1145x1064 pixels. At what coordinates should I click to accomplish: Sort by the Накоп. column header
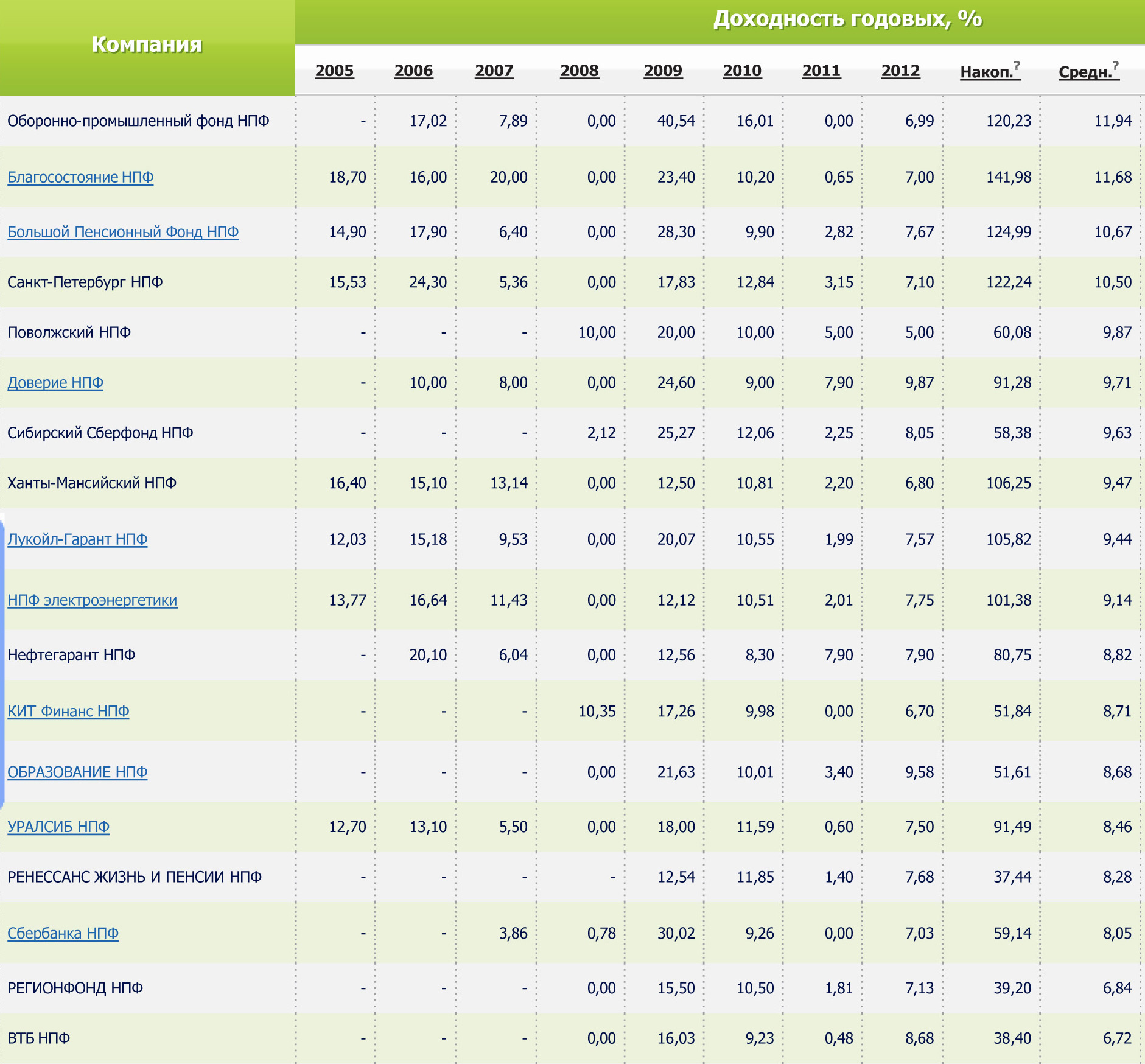(x=986, y=72)
